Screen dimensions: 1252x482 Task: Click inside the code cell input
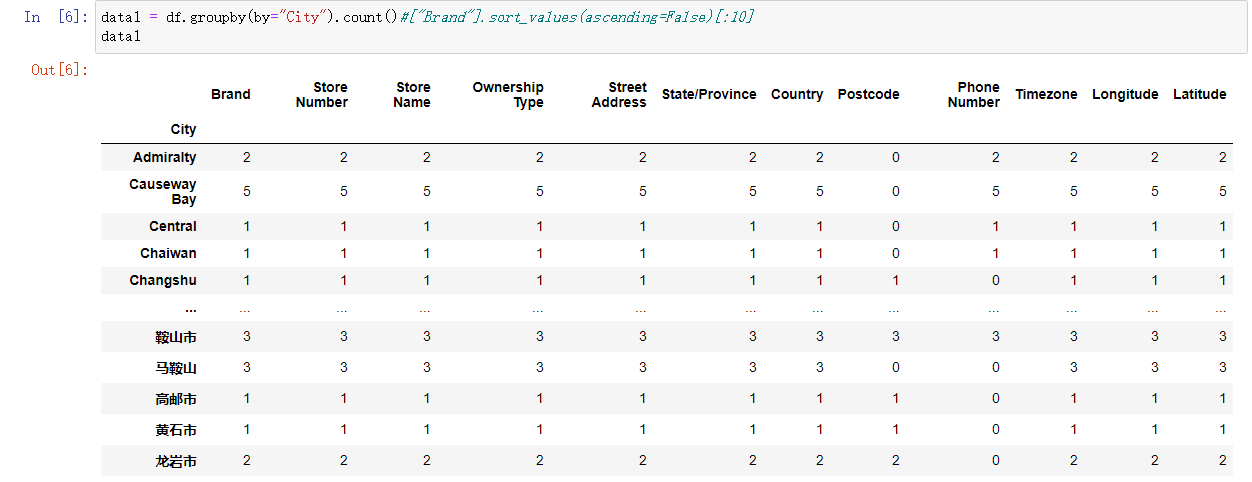pyautogui.click(x=670, y=27)
